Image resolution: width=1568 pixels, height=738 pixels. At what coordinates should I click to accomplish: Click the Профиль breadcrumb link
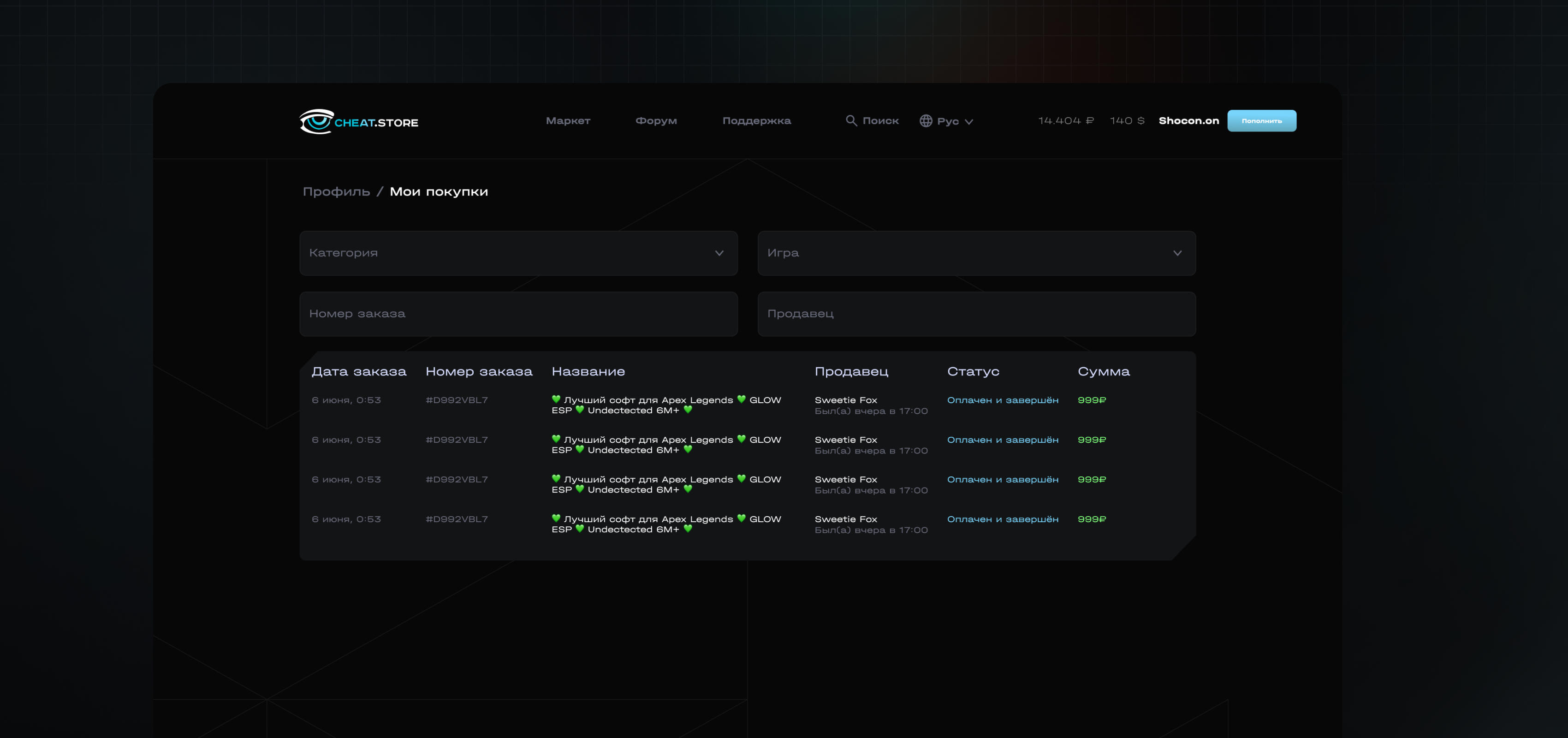tap(336, 191)
